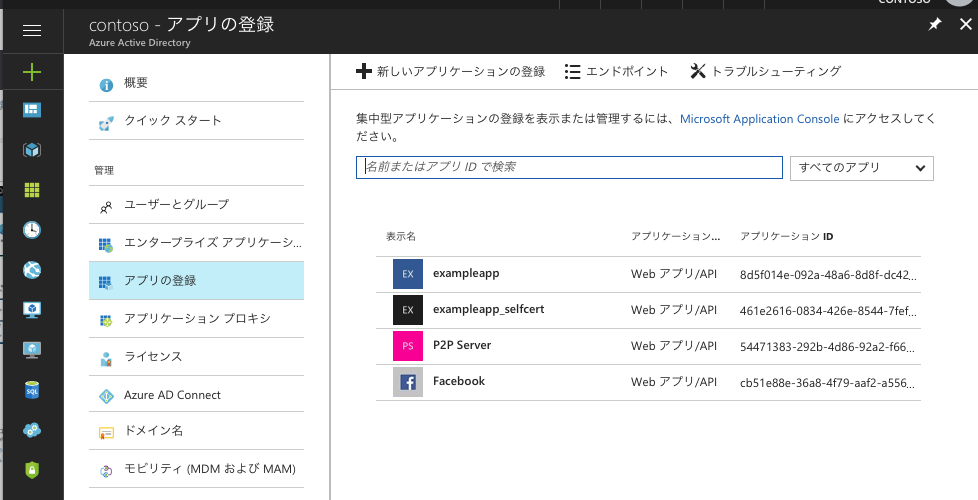The width and height of the screenshot is (978, 500).
Task: Open the P2P Server application
Action: (648, 347)
